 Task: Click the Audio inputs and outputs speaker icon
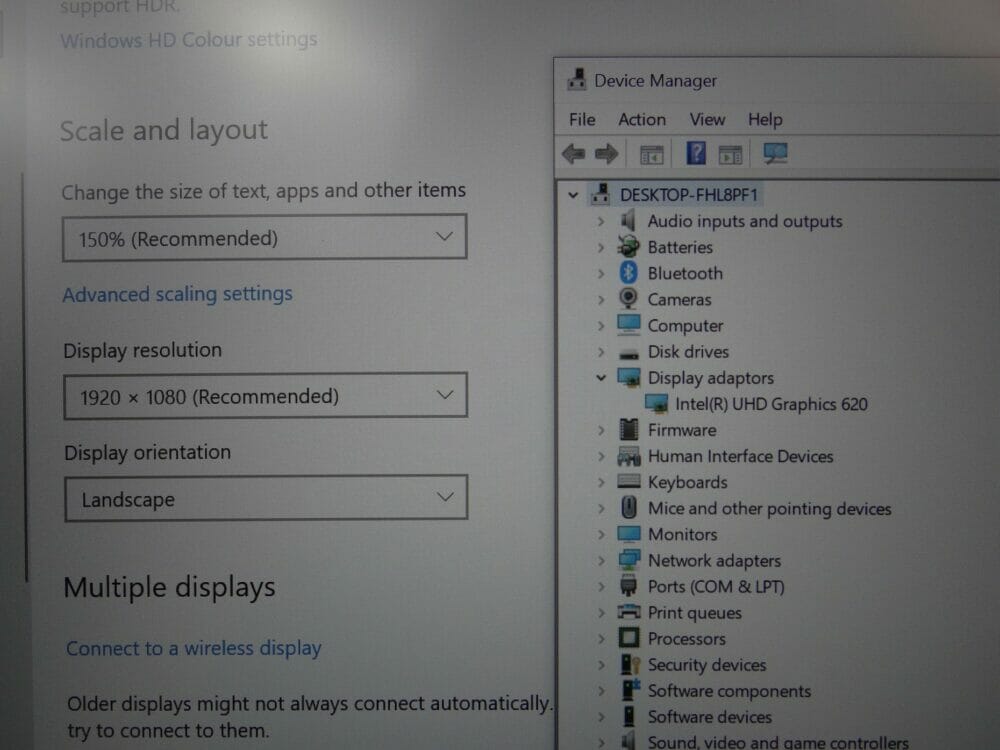point(628,221)
